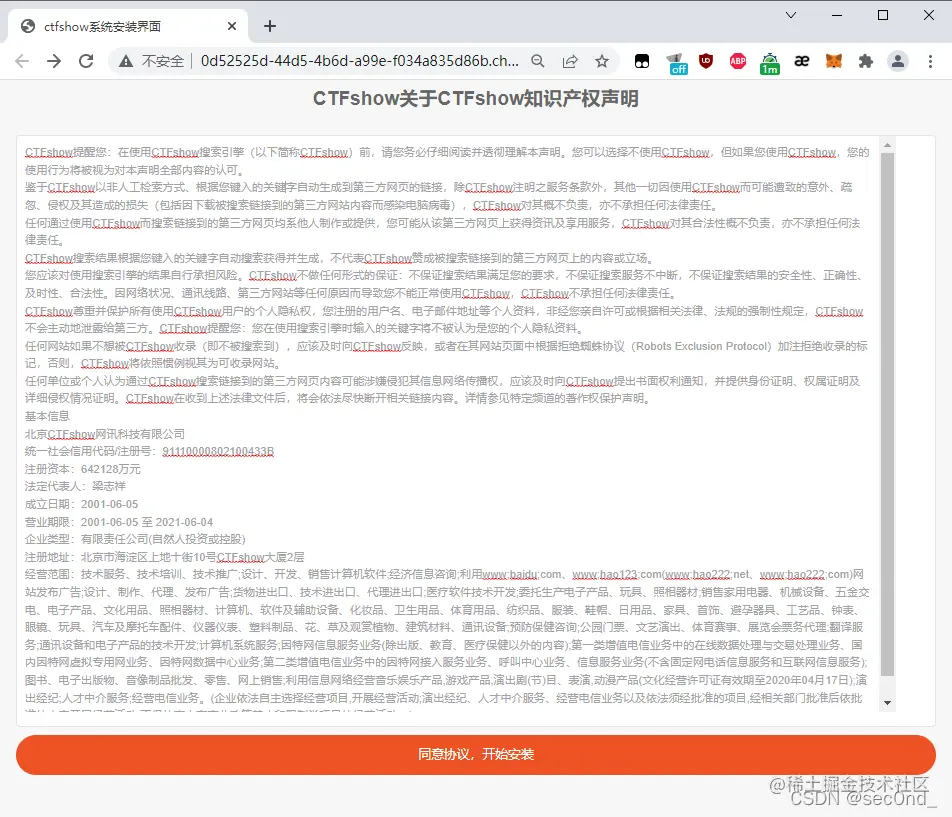Click the chevron dropdown near window controls
Viewport: 952px width, 817px height.
tap(793, 15)
